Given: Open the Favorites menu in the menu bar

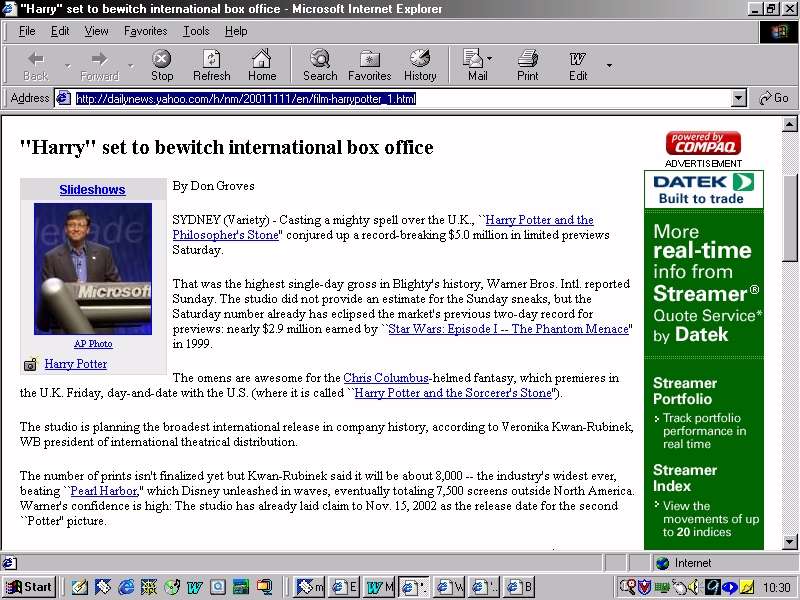Looking at the screenshot, I should point(145,31).
